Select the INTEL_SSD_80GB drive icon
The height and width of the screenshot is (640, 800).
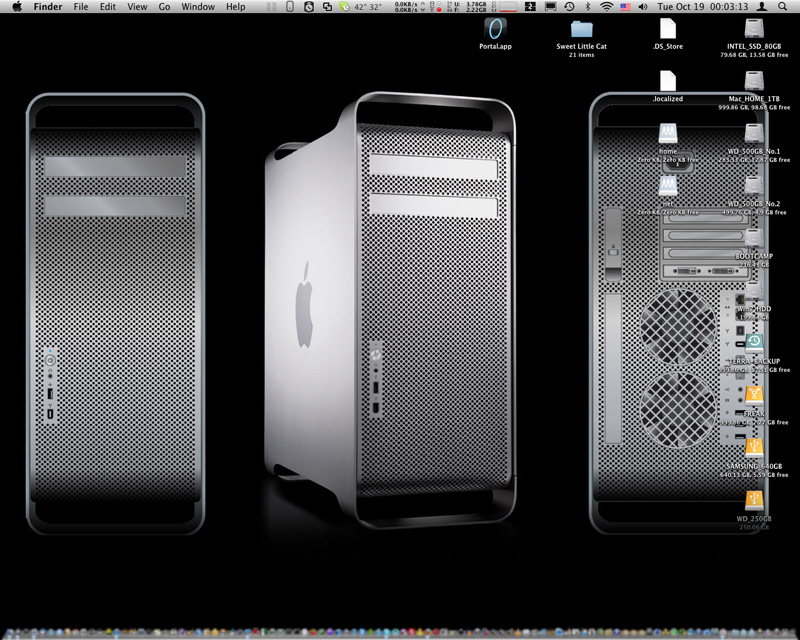click(x=754, y=29)
